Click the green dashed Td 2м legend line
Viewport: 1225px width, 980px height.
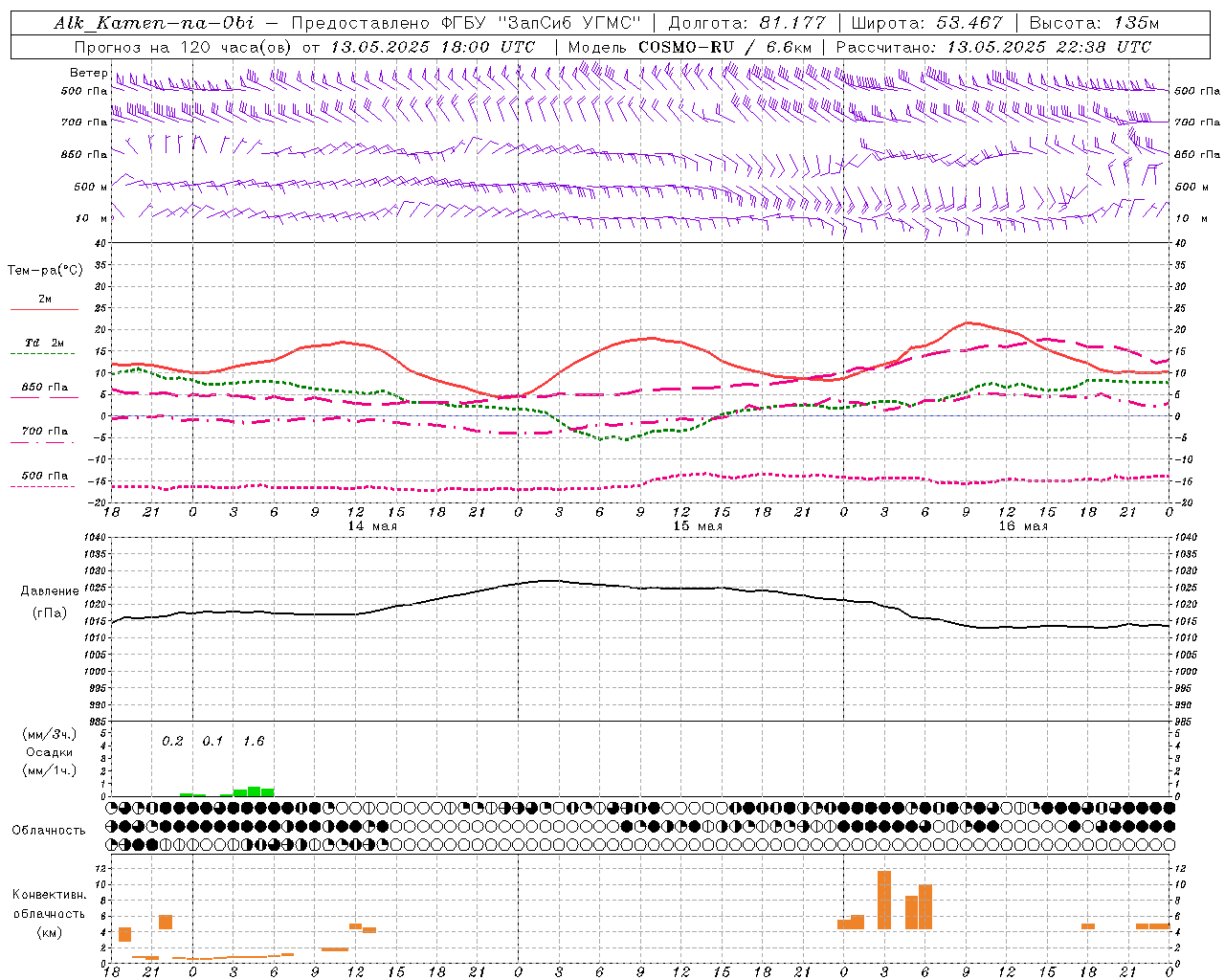point(43,354)
